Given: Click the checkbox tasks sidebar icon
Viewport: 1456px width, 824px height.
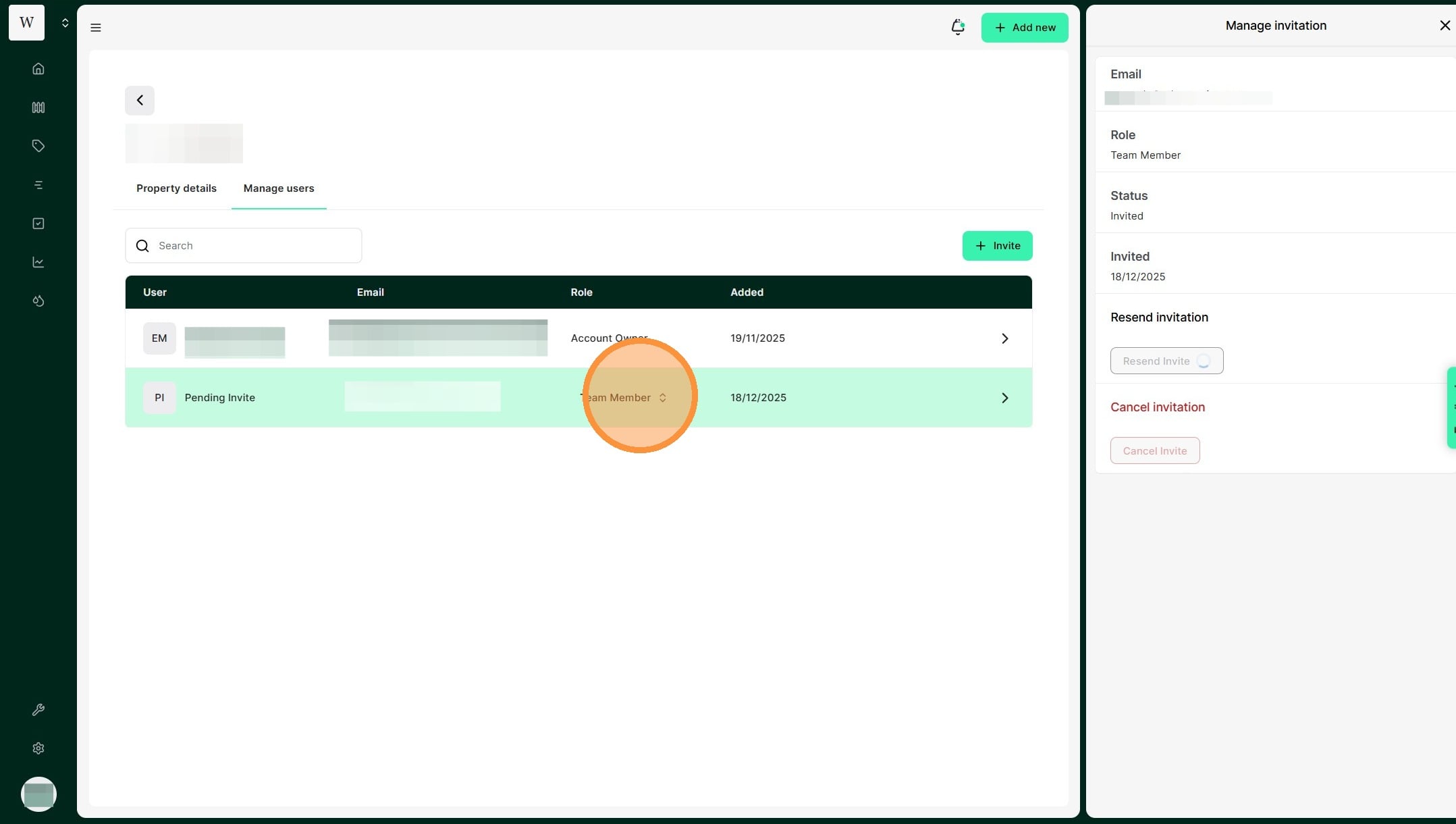Looking at the screenshot, I should click(38, 224).
